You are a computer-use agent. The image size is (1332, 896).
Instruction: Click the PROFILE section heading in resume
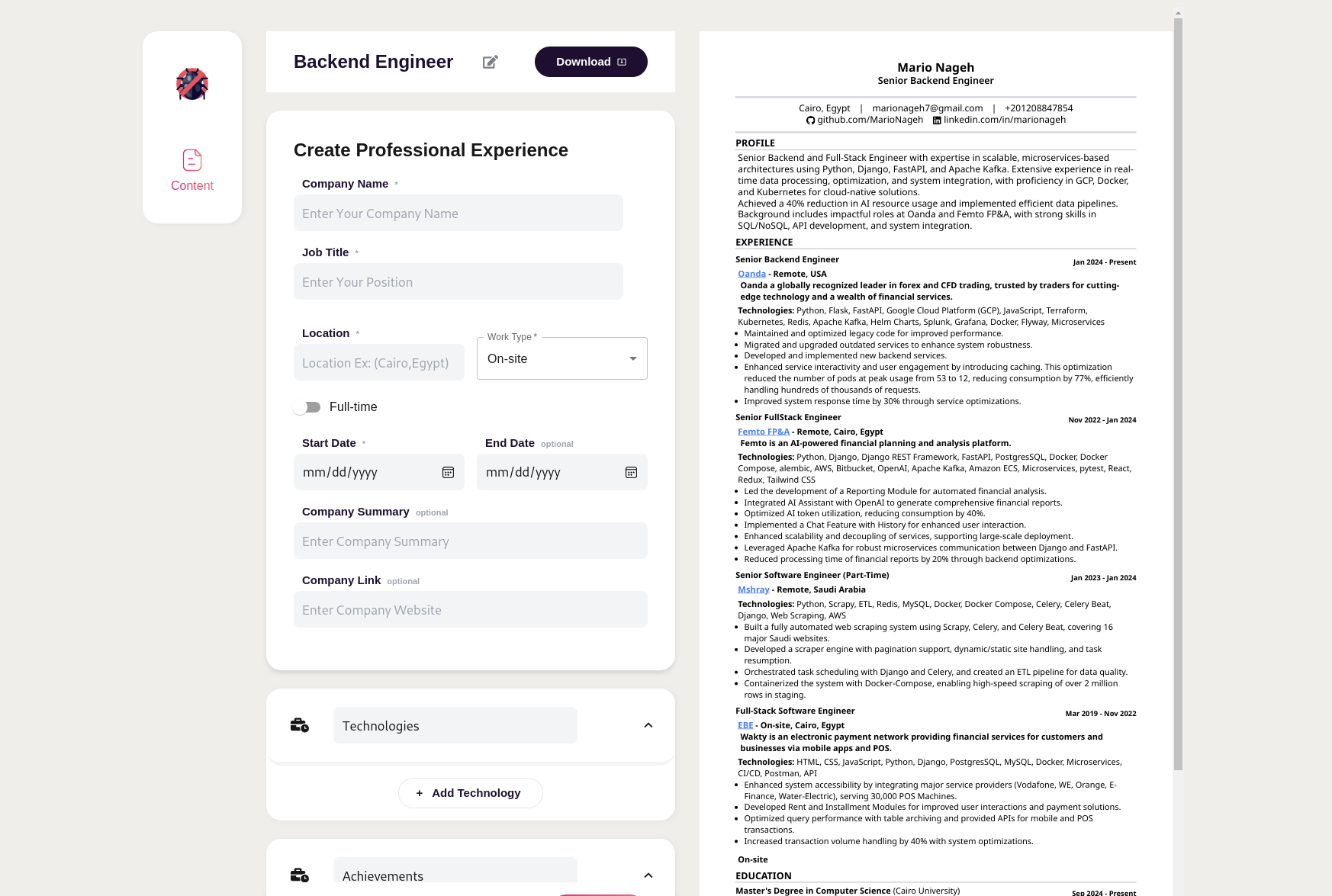pos(755,143)
